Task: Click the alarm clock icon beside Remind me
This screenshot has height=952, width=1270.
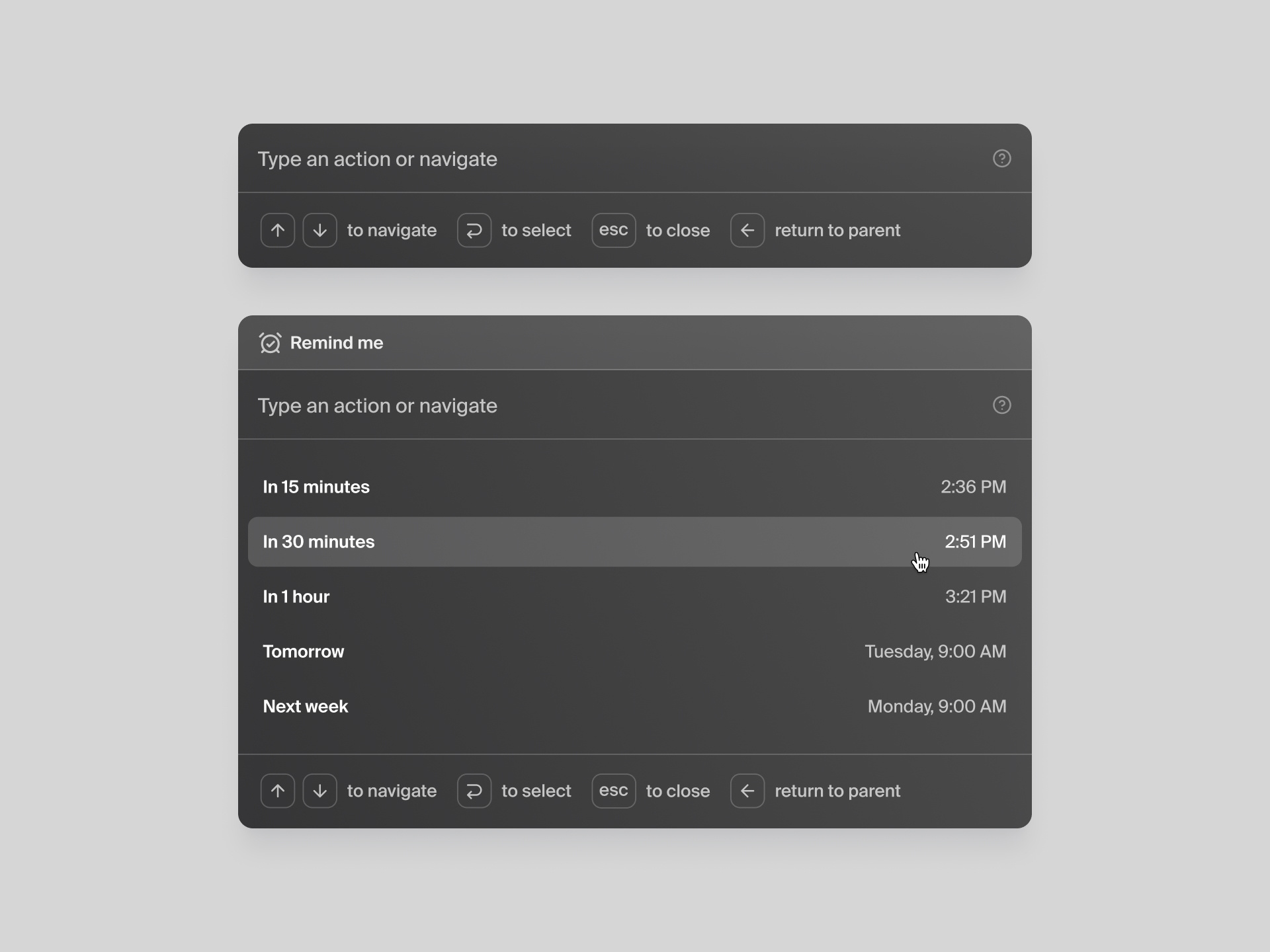Action: (270, 343)
